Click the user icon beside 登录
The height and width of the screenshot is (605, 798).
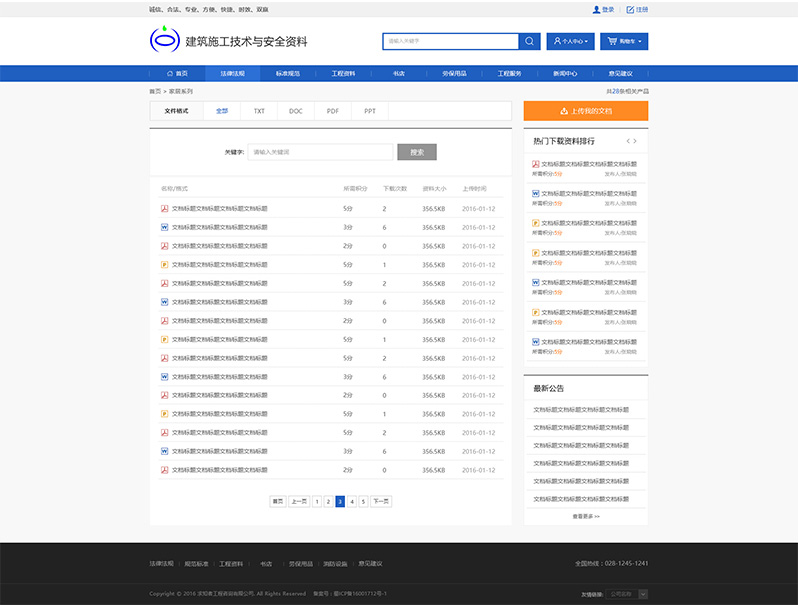[596, 9]
